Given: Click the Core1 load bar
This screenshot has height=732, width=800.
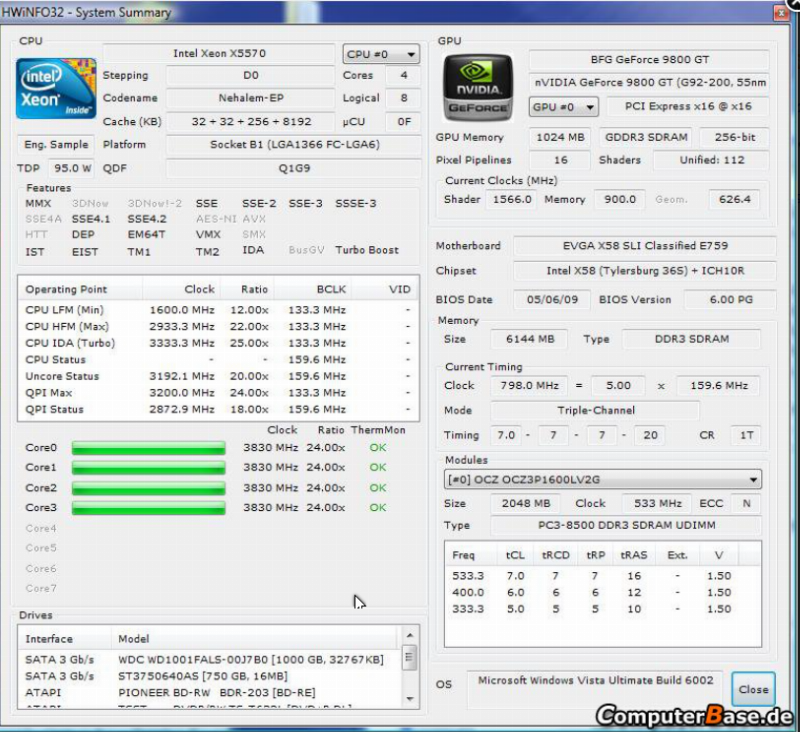Looking at the screenshot, I should [148, 468].
